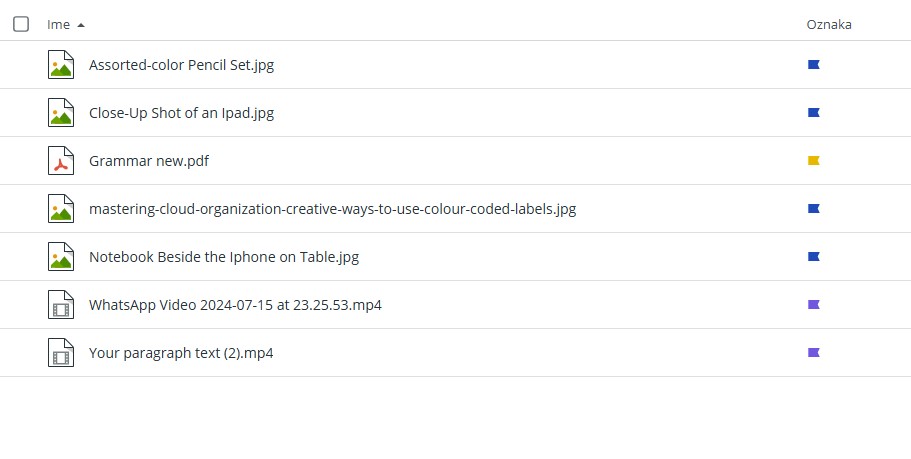Viewport: 911px width, 459px height.
Task: Click the video icon for WhatsApp Video file
Action: (x=60, y=304)
